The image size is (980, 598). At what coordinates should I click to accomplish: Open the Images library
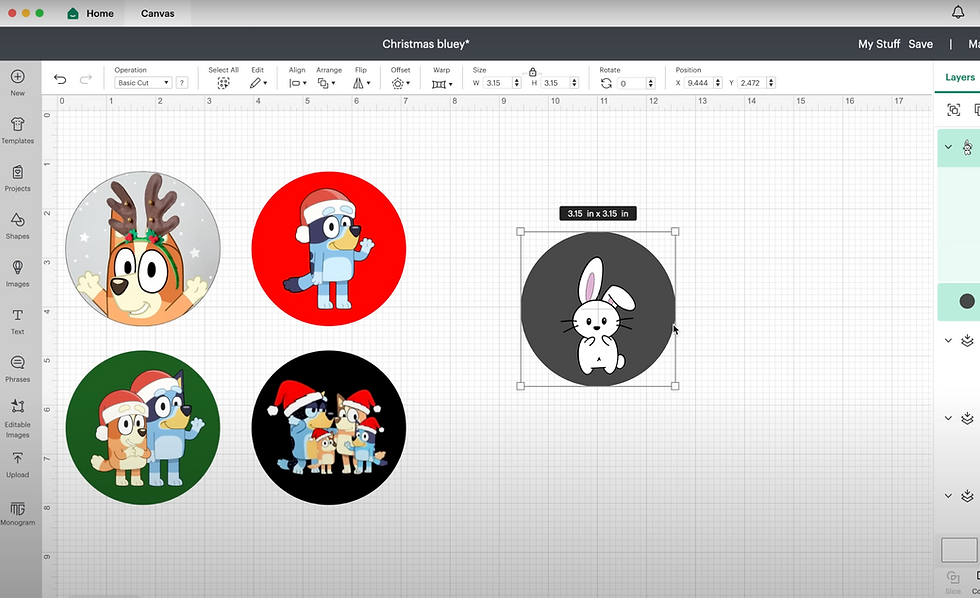[x=18, y=273]
